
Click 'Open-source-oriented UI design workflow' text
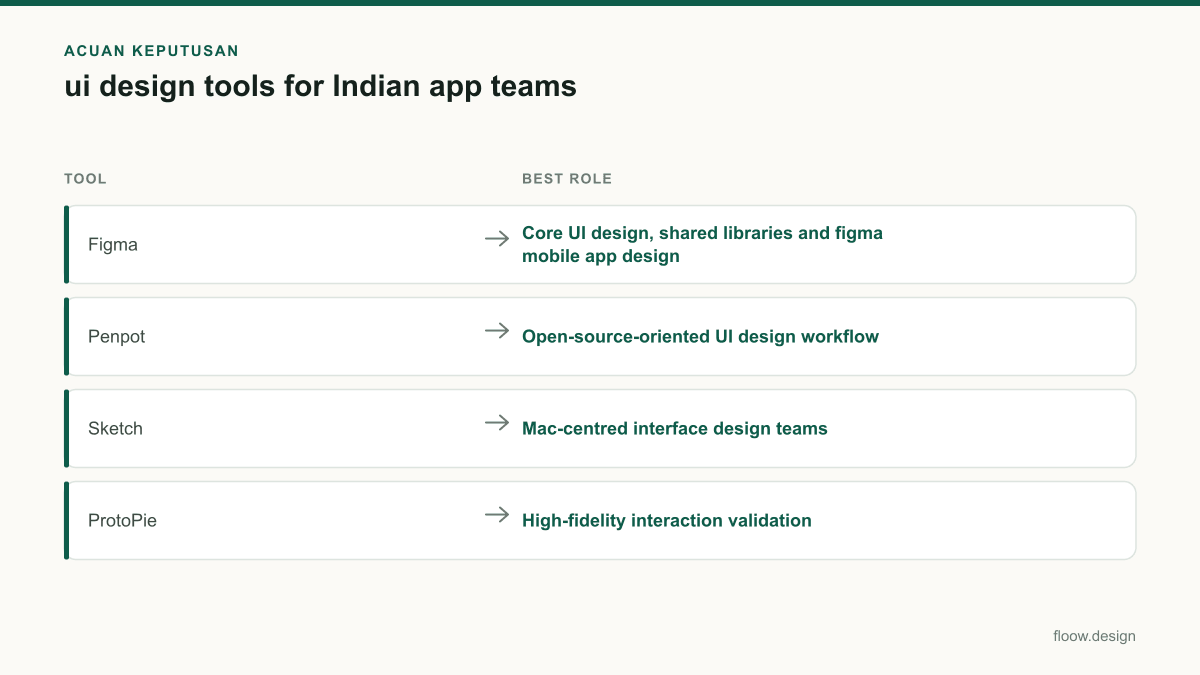[x=700, y=336]
